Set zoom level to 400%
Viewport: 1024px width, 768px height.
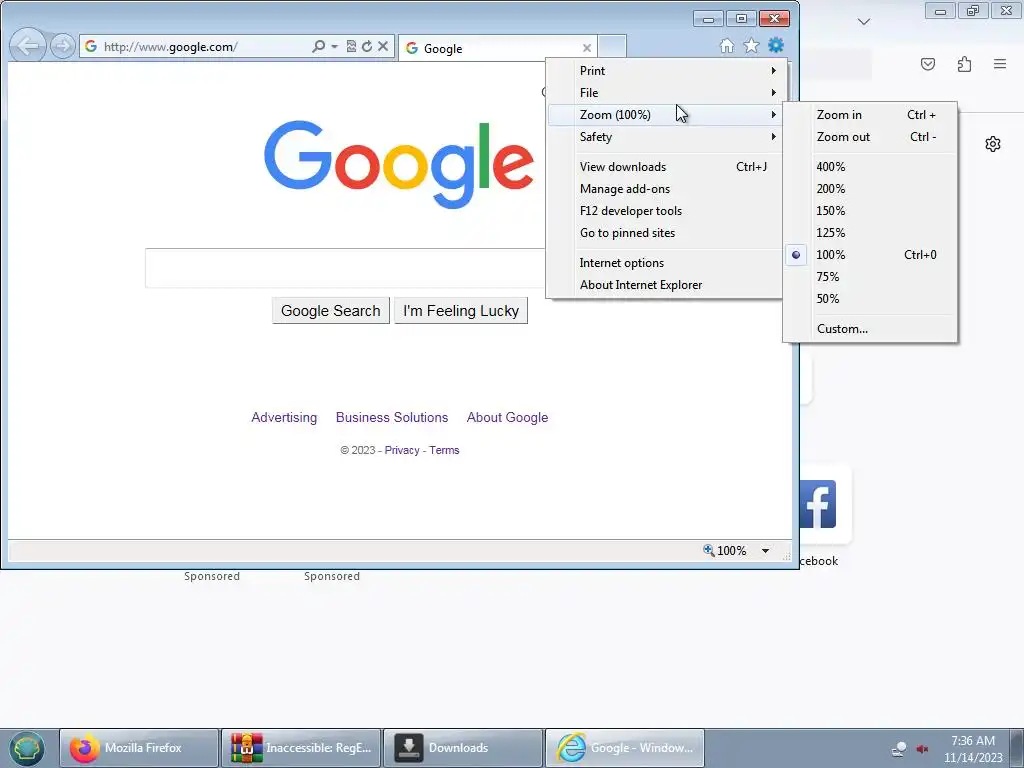click(871, 167)
